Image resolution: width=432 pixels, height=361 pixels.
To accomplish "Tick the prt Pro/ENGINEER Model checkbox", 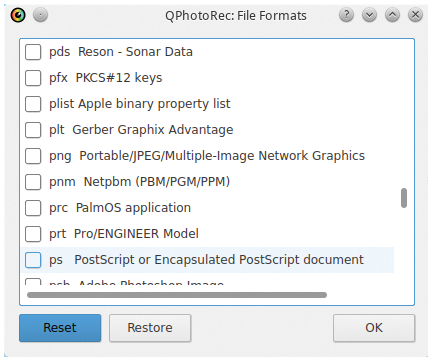I will [x=33, y=234].
